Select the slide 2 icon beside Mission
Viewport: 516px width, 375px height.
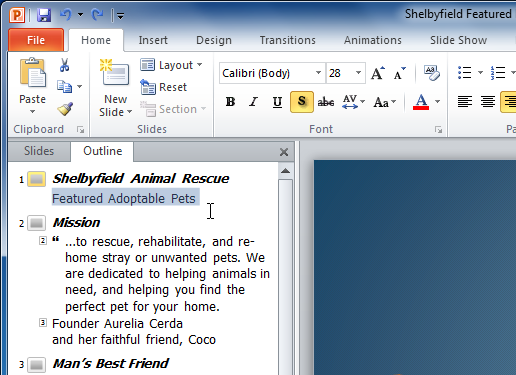[x=36, y=223]
